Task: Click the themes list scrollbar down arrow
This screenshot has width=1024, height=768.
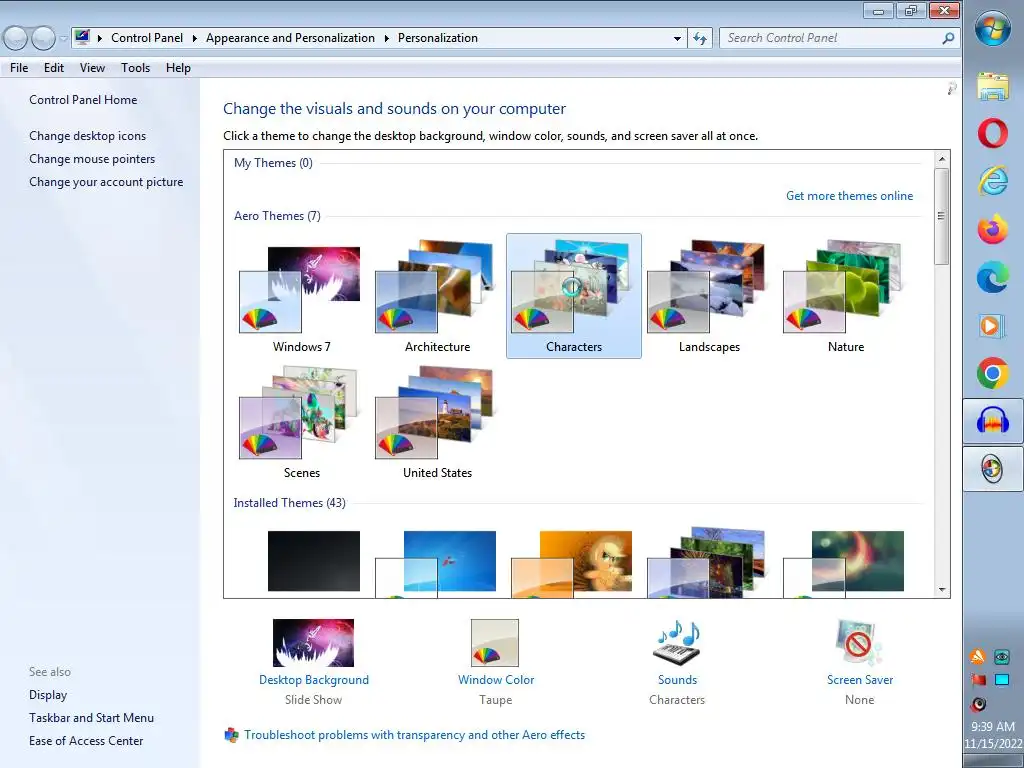Action: pos(941,590)
